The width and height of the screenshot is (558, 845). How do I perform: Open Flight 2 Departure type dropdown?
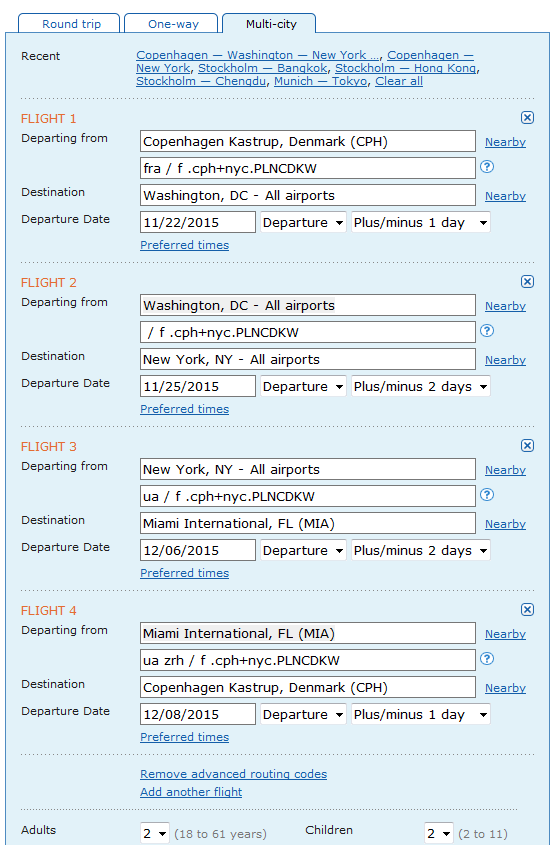(303, 386)
